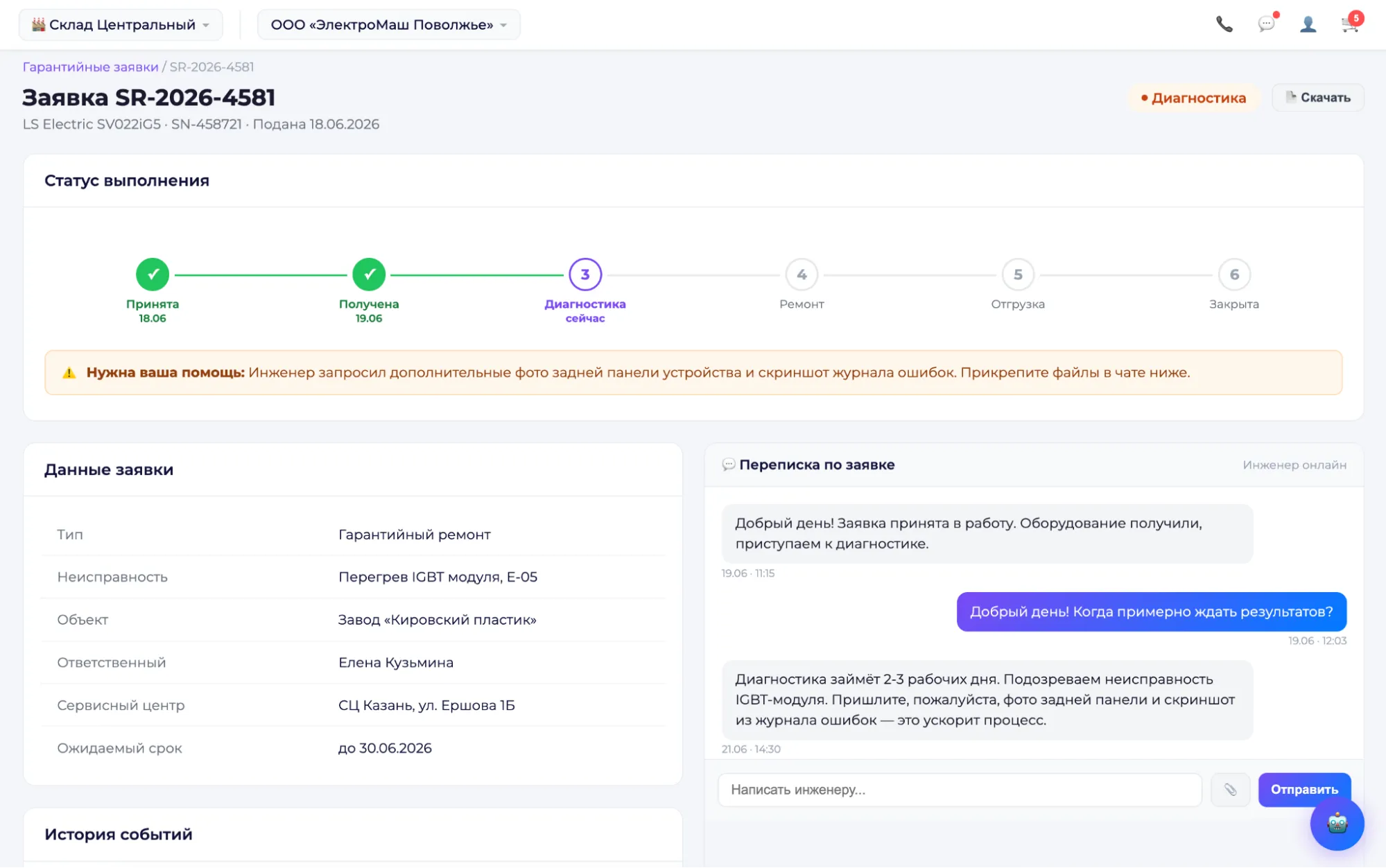This screenshot has height=868, width=1386.
Task: Select step 4 Ремонт in progress tracker
Action: (802, 275)
